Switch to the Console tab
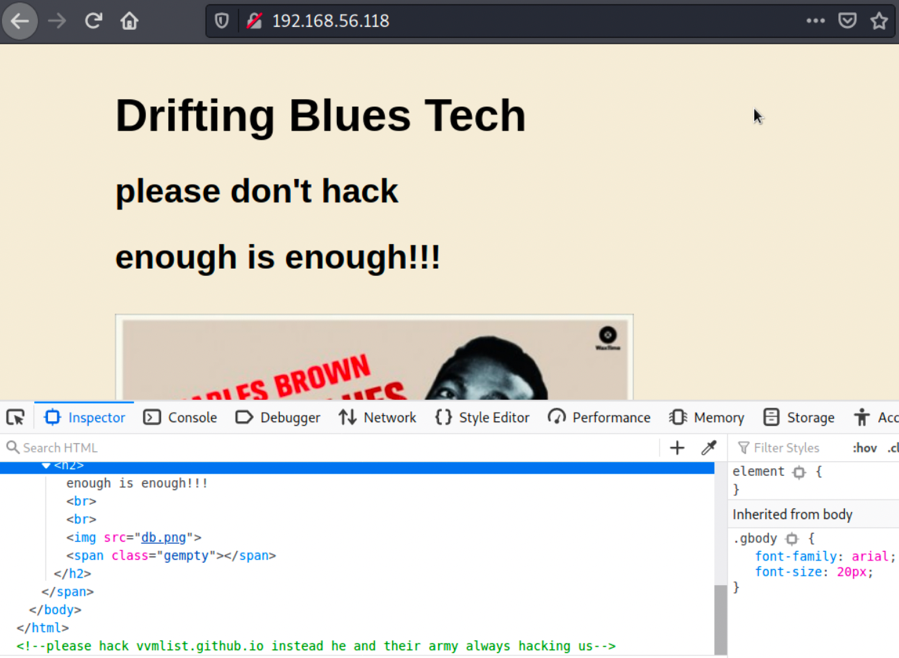The height and width of the screenshot is (658, 899). tap(180, 417)
